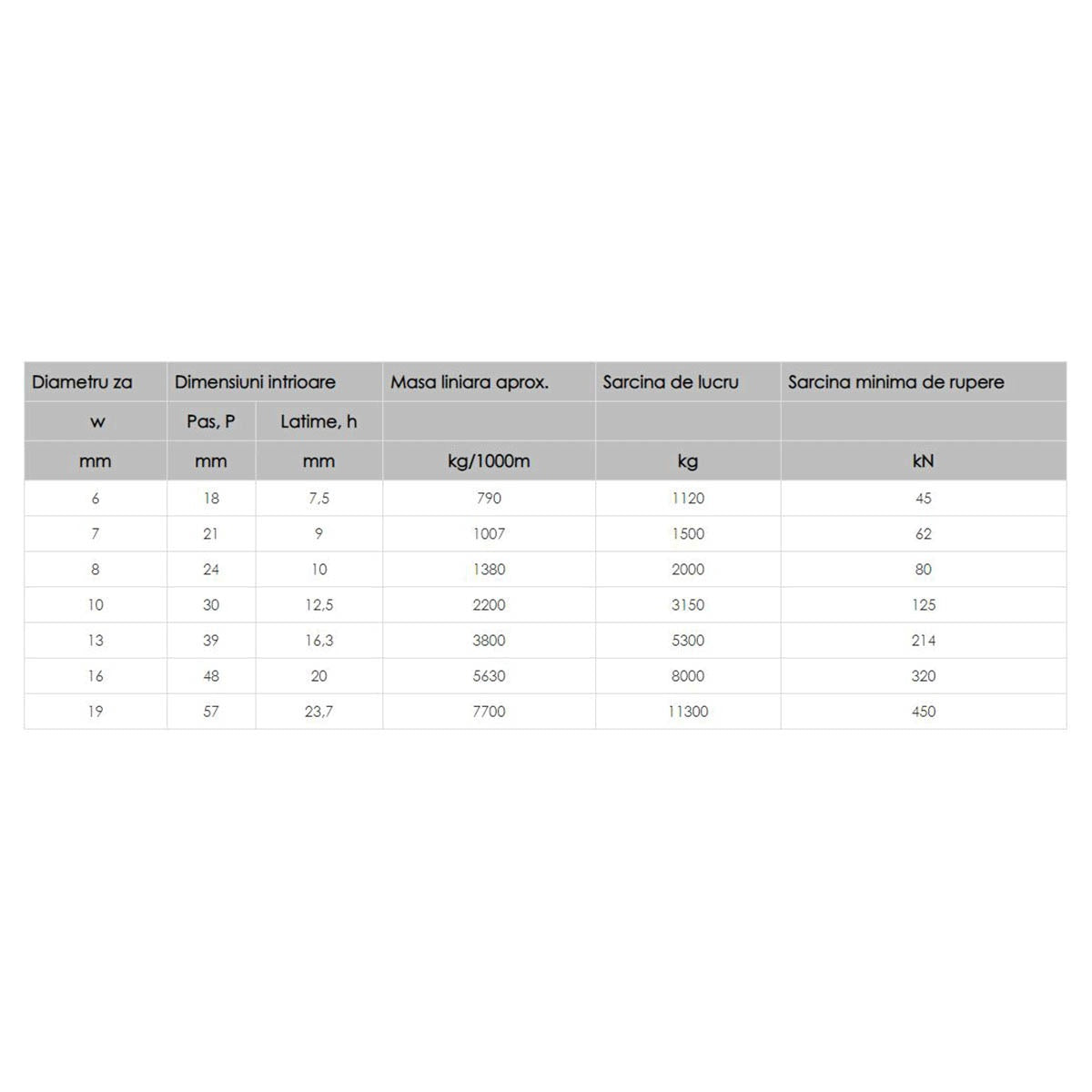Click the 'kN' unit cell

pyautogui.click(x=923, y=461)
